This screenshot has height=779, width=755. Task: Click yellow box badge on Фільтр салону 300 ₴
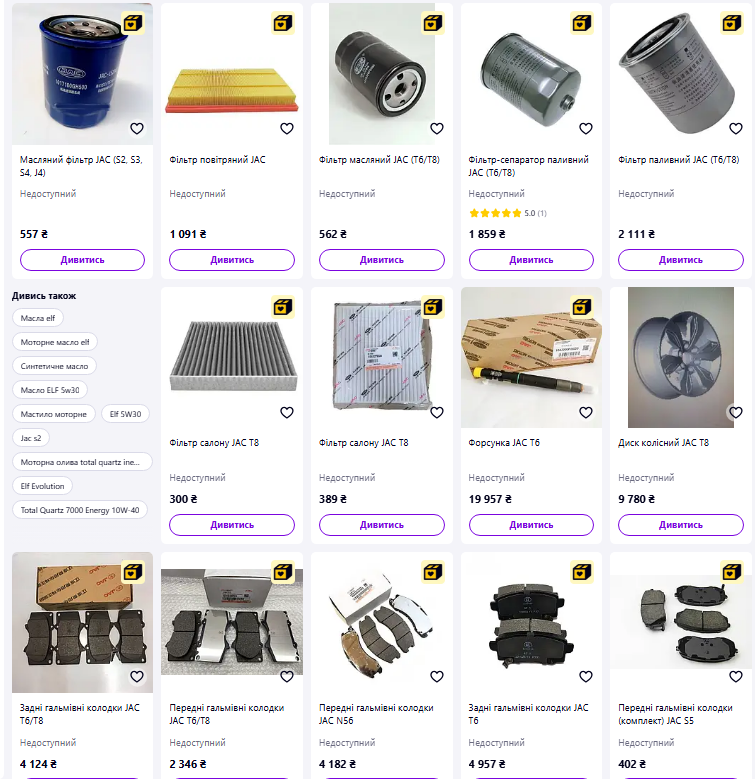(x=283, y=307)
